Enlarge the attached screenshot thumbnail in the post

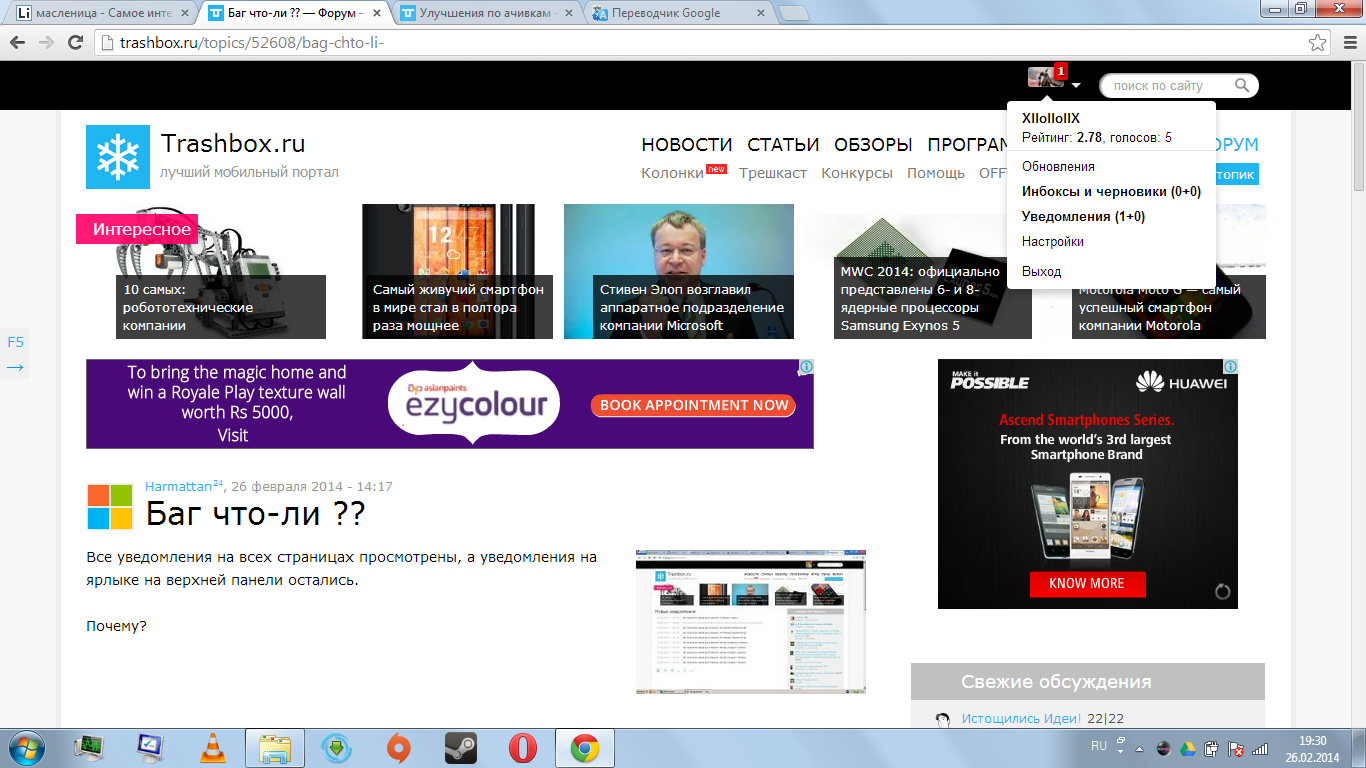(x=751, y=621)
